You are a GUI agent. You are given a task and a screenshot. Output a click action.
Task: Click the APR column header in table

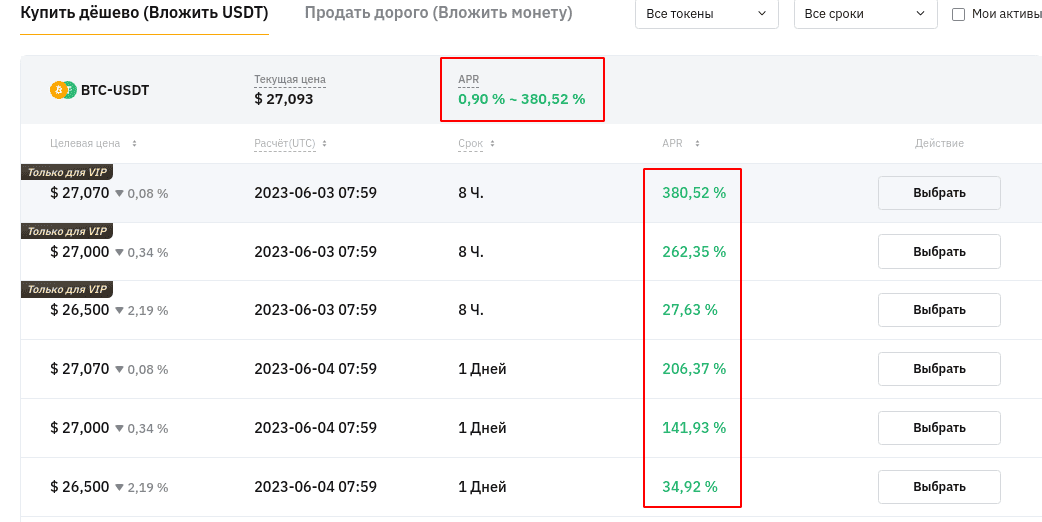pos(672,143)
